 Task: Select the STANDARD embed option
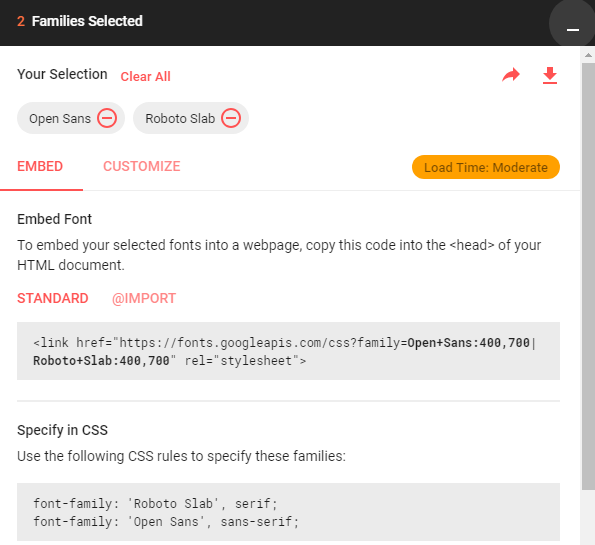click(53, 298)
